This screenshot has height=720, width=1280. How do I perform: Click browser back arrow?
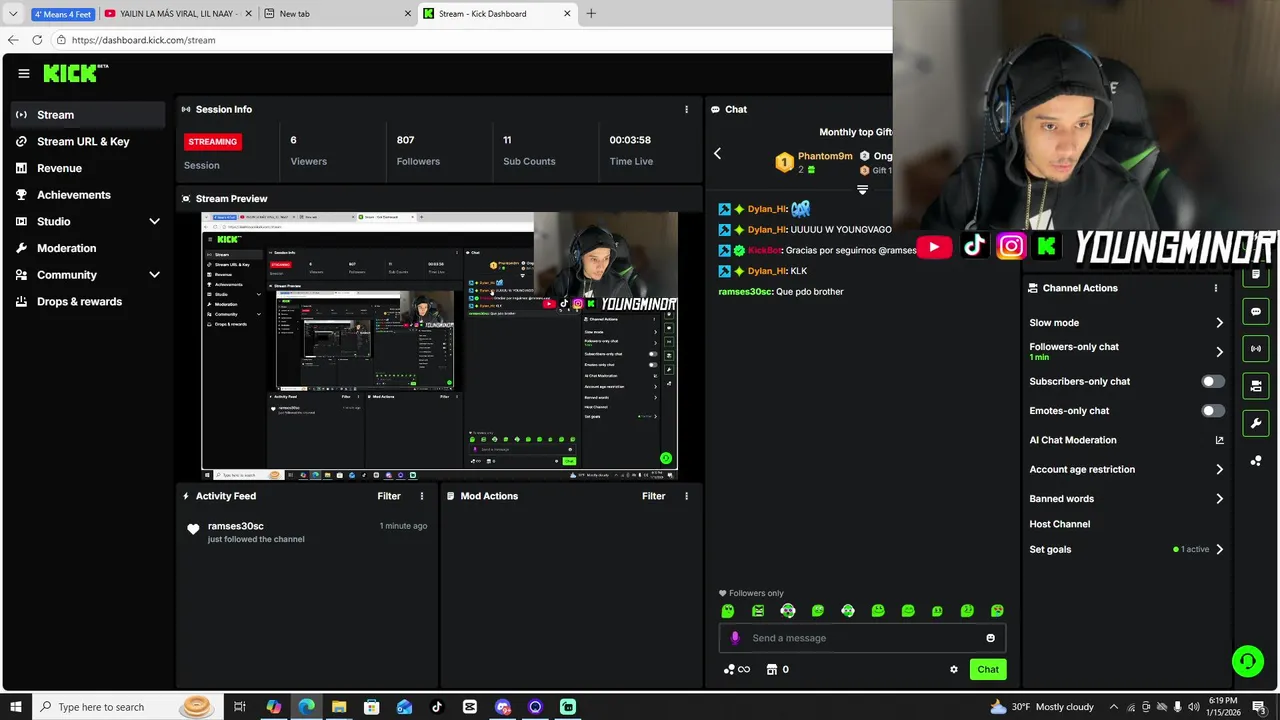pos(13,40)
